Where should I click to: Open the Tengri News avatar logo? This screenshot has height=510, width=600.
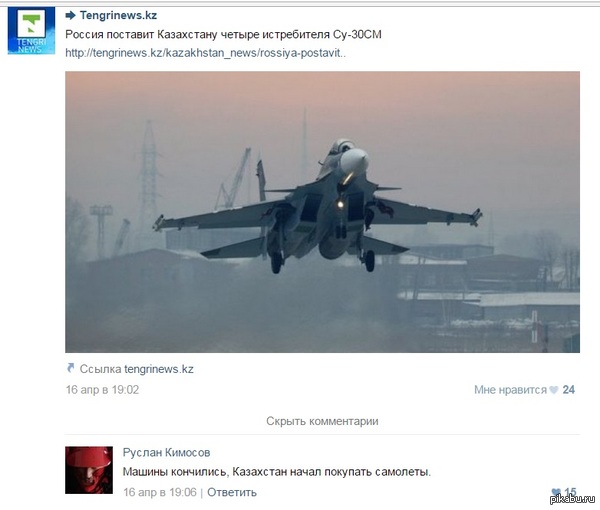[x=31, y=31]
